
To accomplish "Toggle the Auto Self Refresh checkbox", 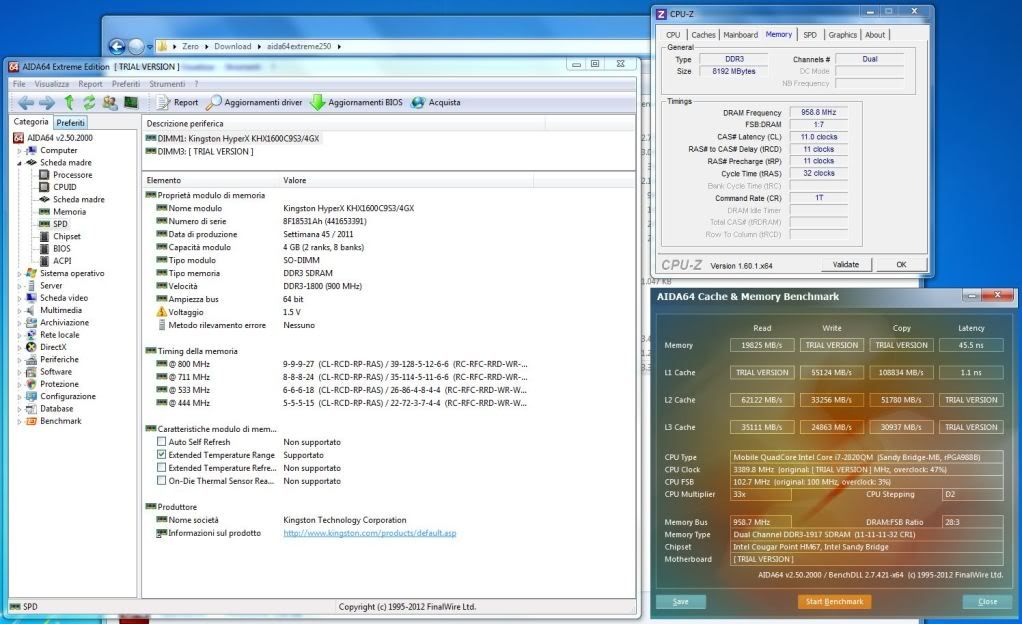I will click(x=161, y=441).
